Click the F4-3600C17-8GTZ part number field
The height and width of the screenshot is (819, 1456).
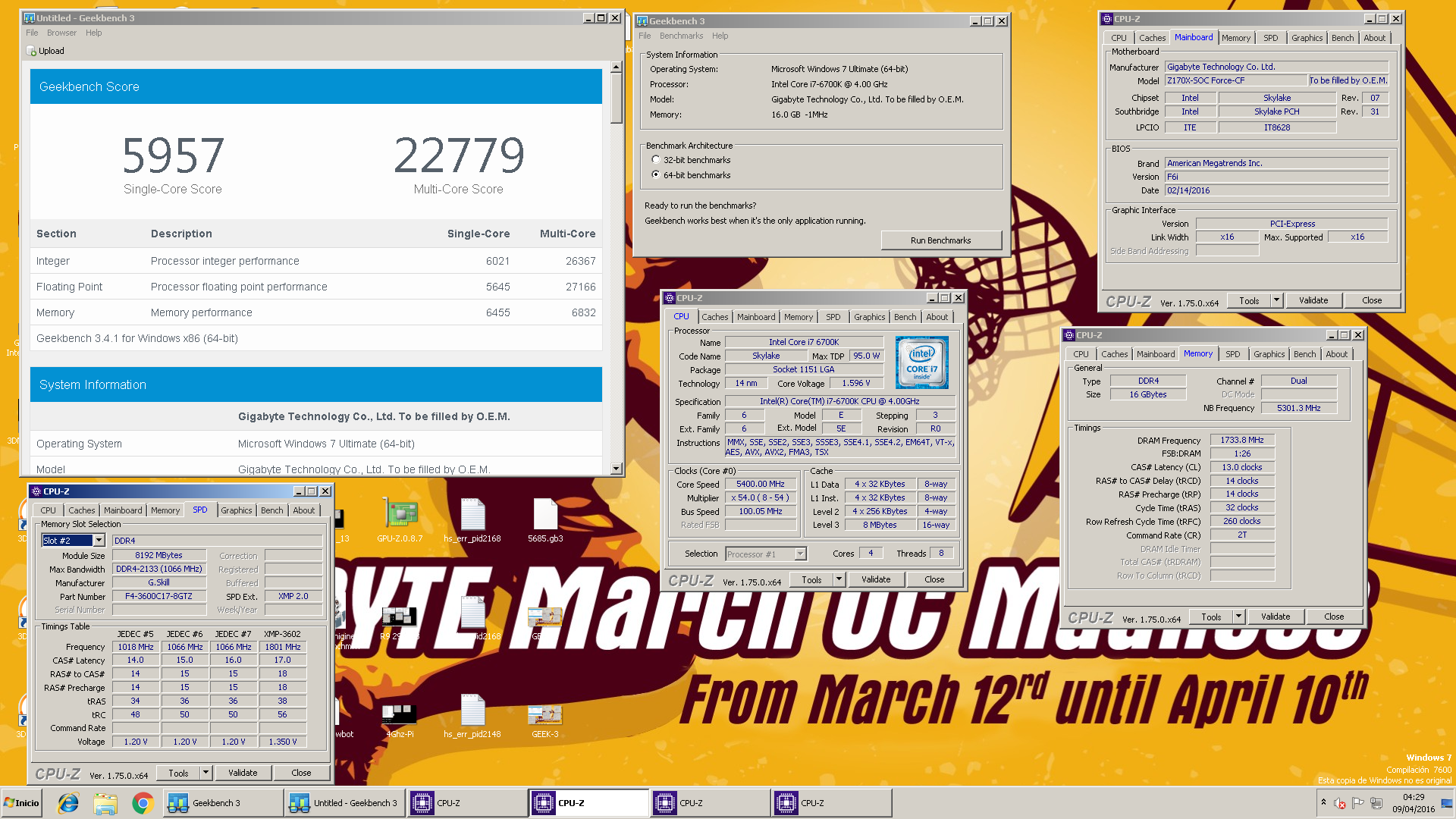(159, 597)
